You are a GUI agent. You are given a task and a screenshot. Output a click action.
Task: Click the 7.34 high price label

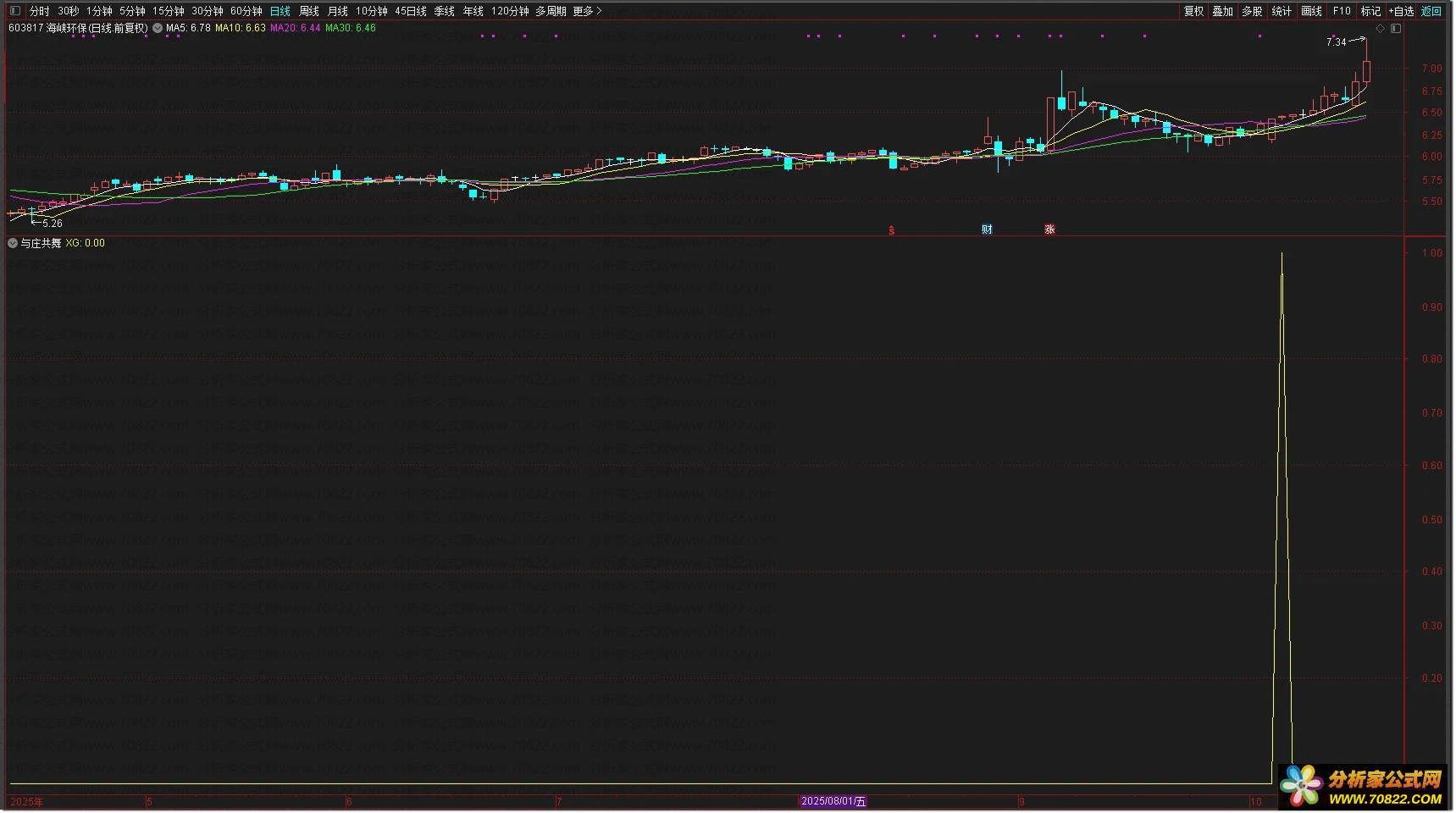pyautogui.click(x=1336, y=42)
